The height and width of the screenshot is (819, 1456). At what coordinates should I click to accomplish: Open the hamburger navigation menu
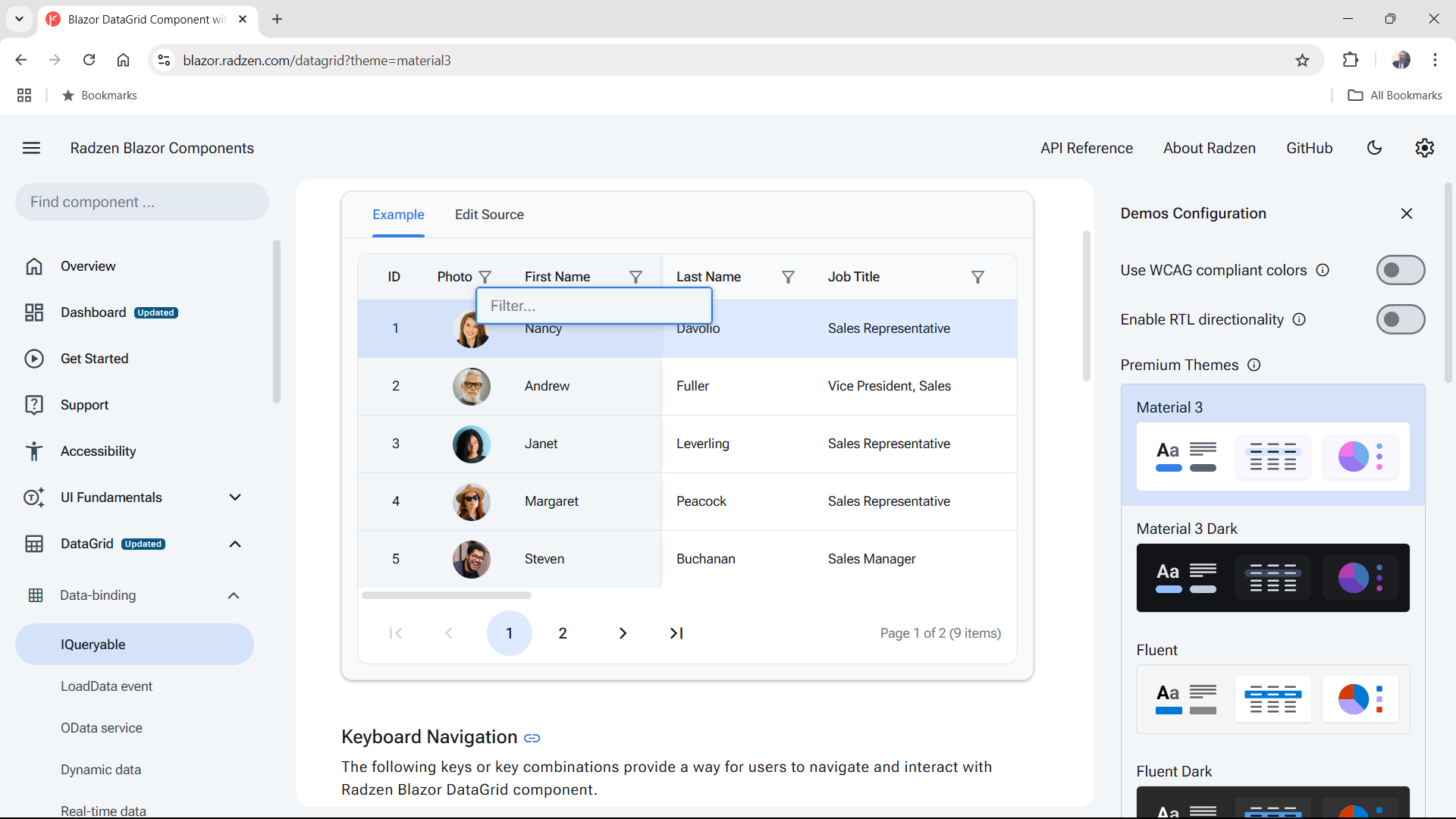31,148
